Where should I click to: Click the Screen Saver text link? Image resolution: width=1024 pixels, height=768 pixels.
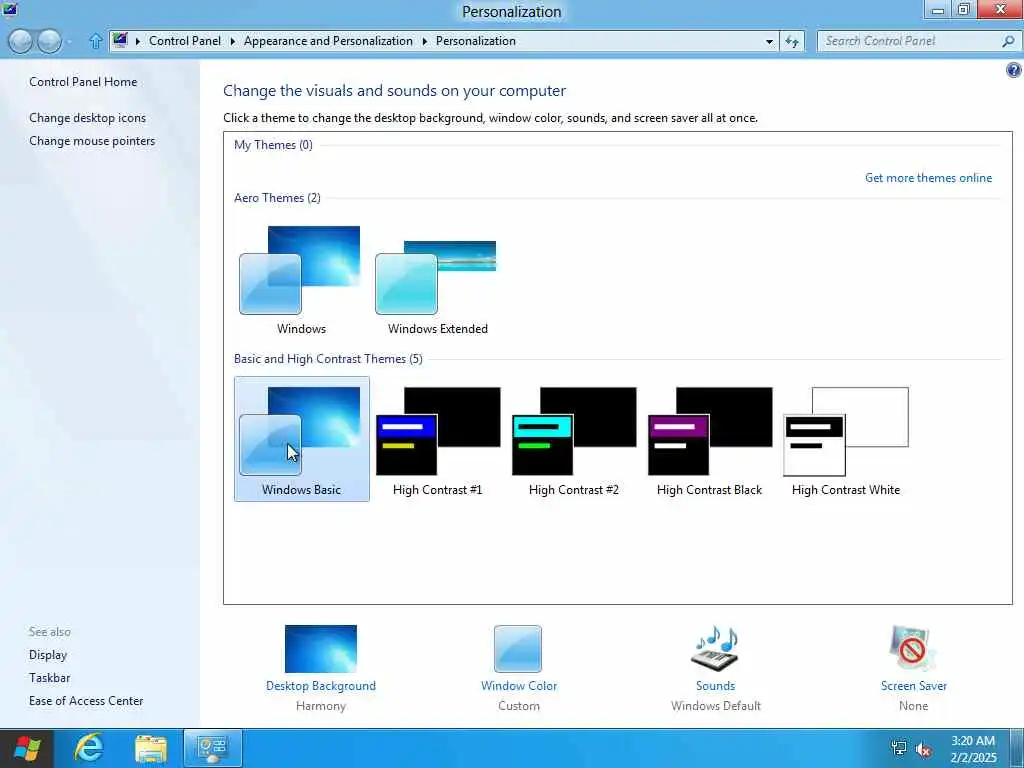point(914,686)
